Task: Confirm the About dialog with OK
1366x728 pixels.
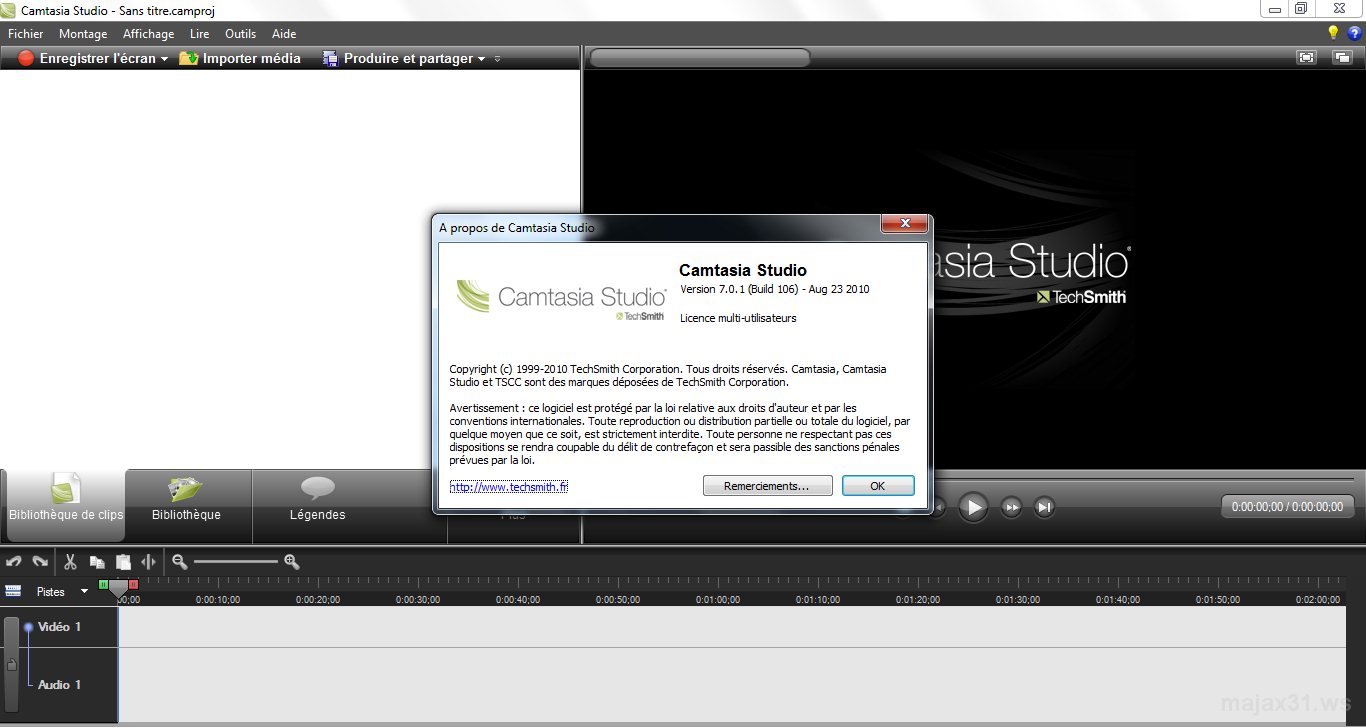Action: pyautogui.click(x=878, y=486)
